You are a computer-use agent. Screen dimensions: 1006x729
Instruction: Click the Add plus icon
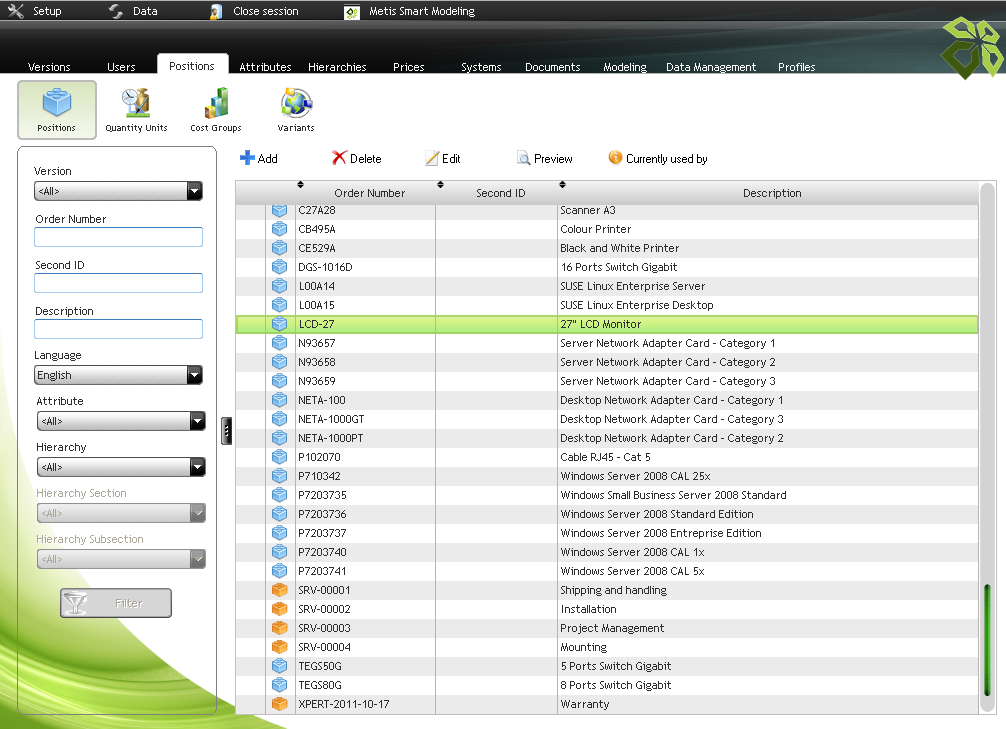(x=247, y=158)
